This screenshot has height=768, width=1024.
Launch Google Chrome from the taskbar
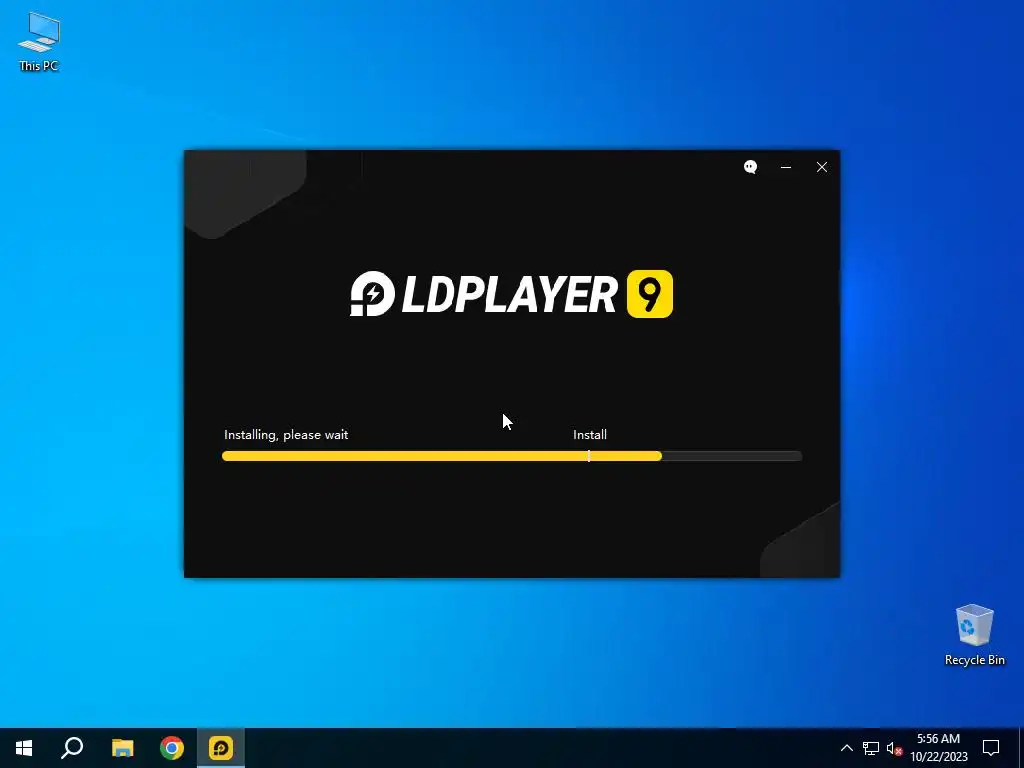pos(172,748)
